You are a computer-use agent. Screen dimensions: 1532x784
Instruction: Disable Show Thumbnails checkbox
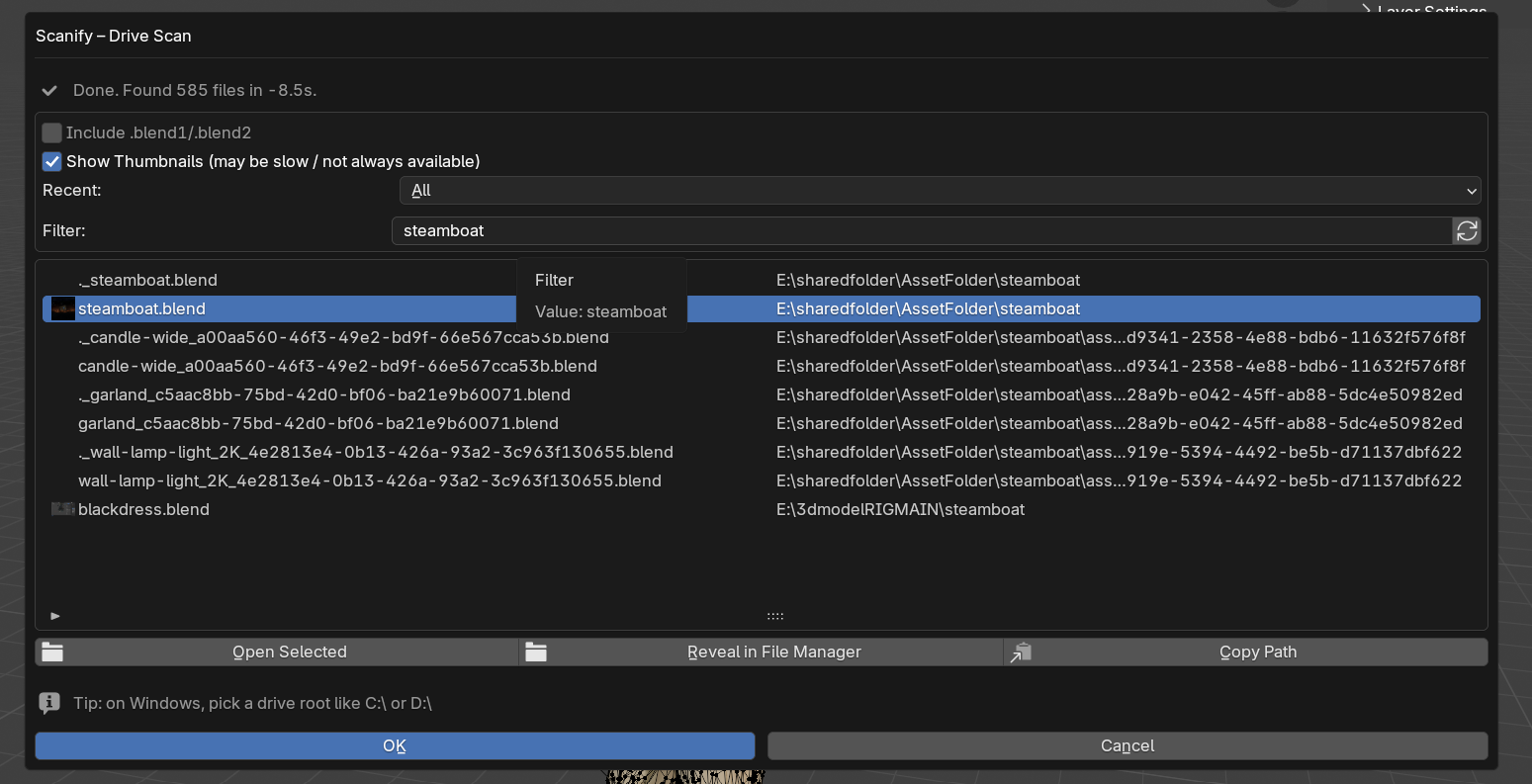click(x=52, y=161)
